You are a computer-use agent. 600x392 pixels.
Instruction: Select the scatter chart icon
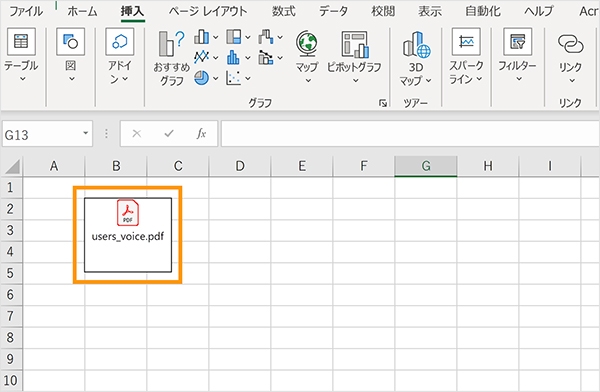click(x=233, y=78)
